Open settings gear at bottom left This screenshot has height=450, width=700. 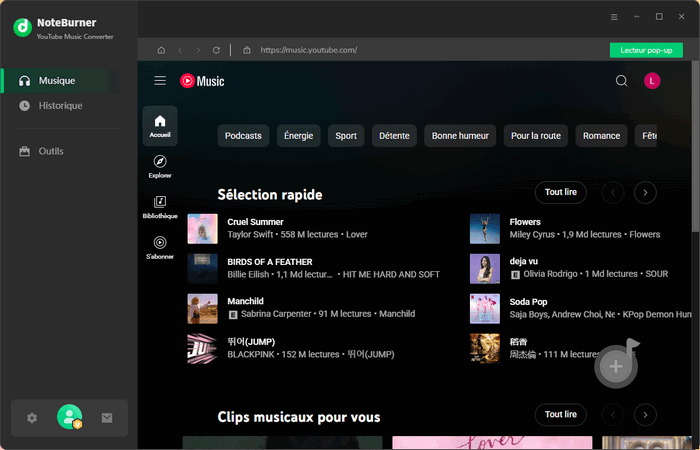coord(32,418)
